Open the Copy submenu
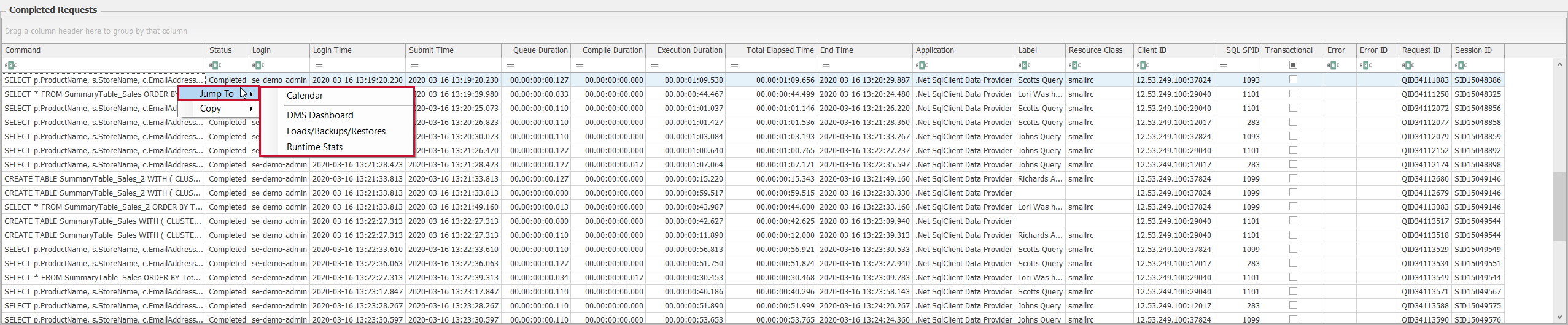The image size is (1568, 325). pyautogui.click(x=219, y=109)
